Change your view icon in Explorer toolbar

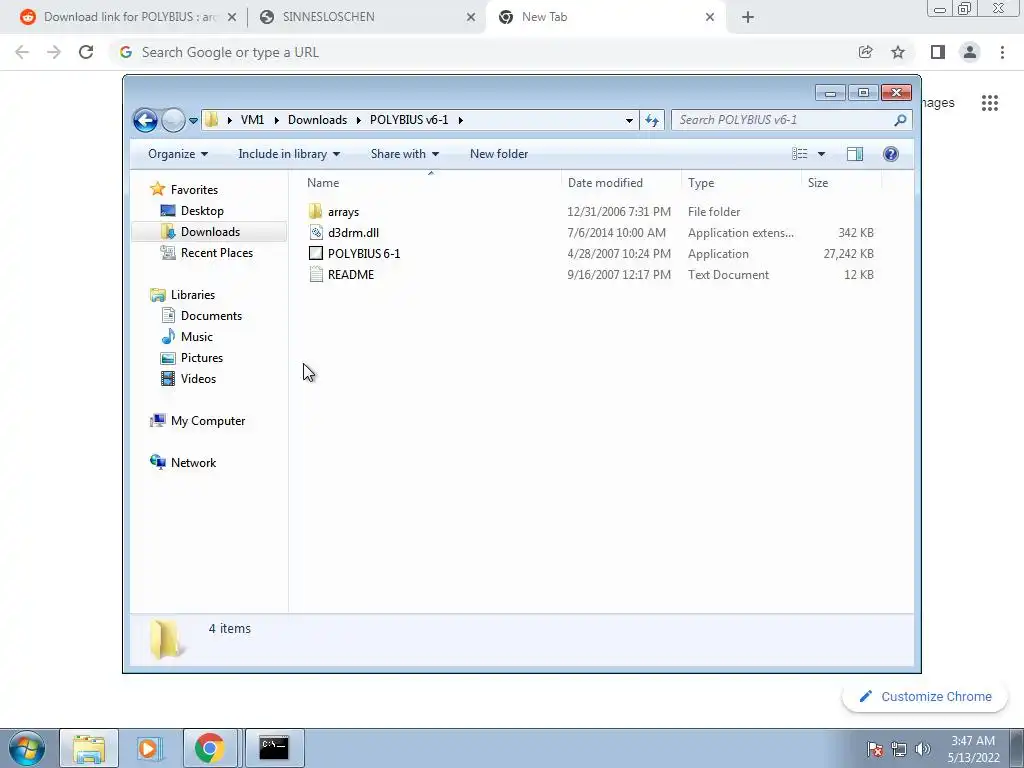(x=800, y=154)
